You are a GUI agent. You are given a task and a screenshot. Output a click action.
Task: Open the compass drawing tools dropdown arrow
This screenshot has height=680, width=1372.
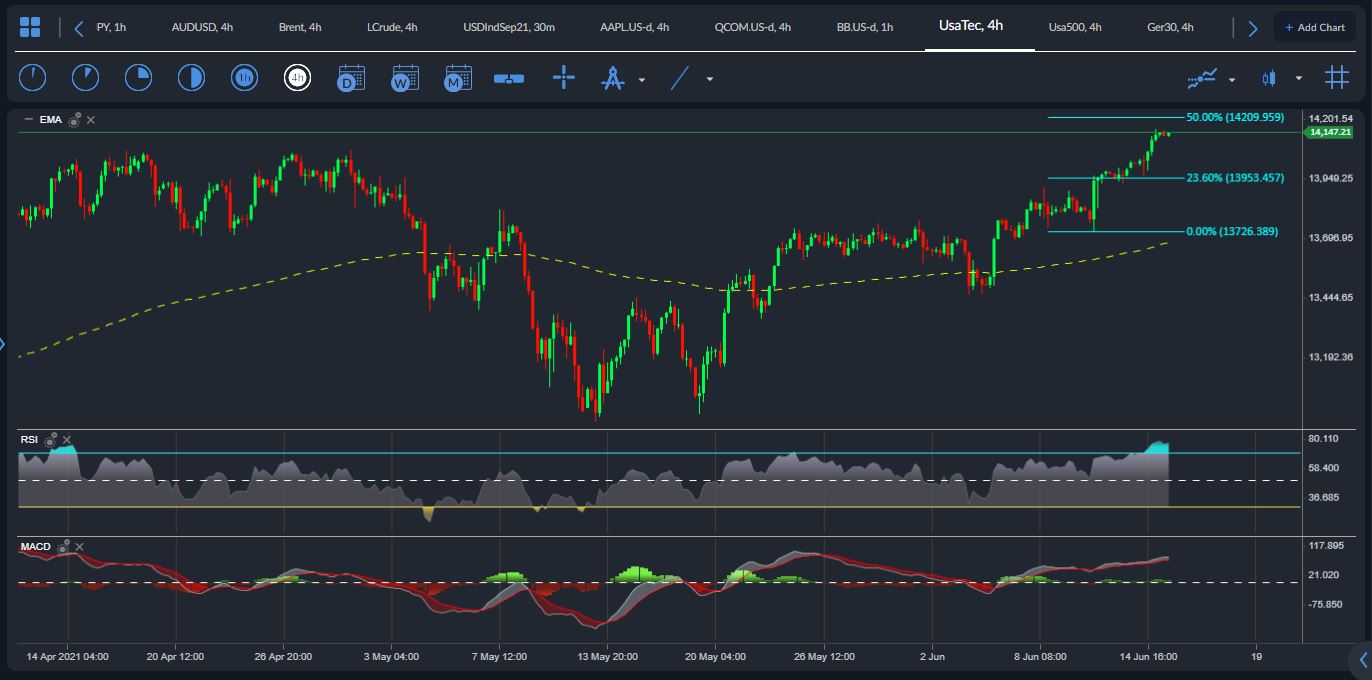click(642, 79)
